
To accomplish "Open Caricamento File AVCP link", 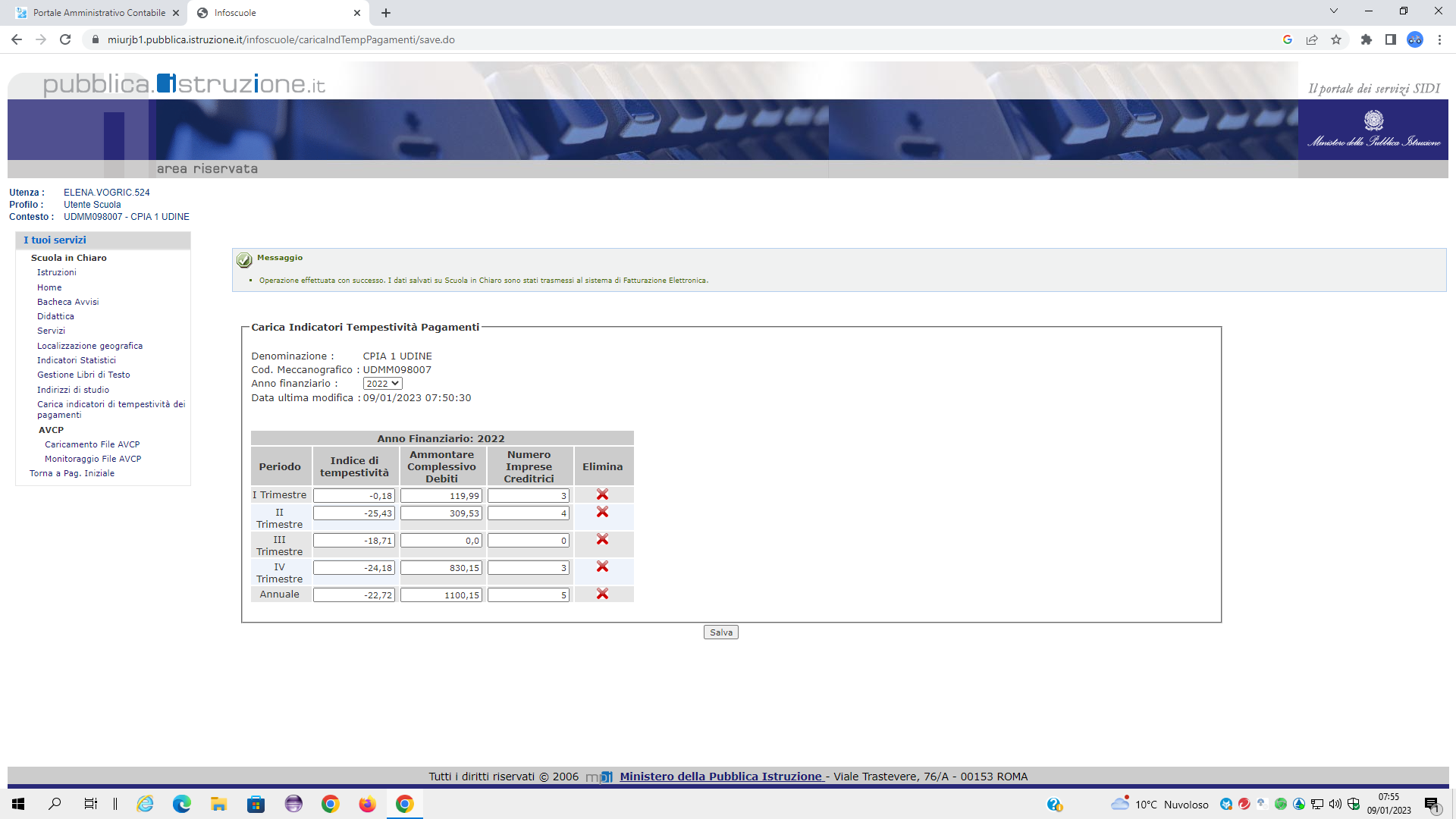I will (92, 444).
